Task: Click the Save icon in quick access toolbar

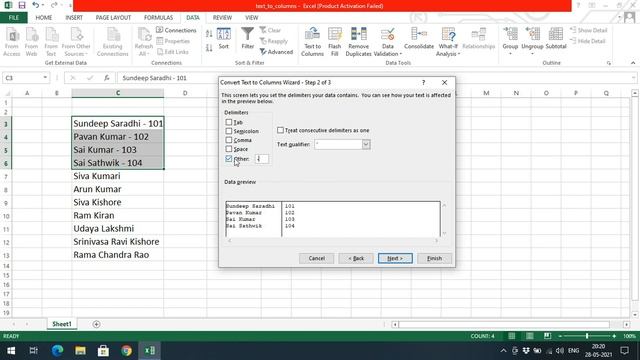Action: coord(22,5)
